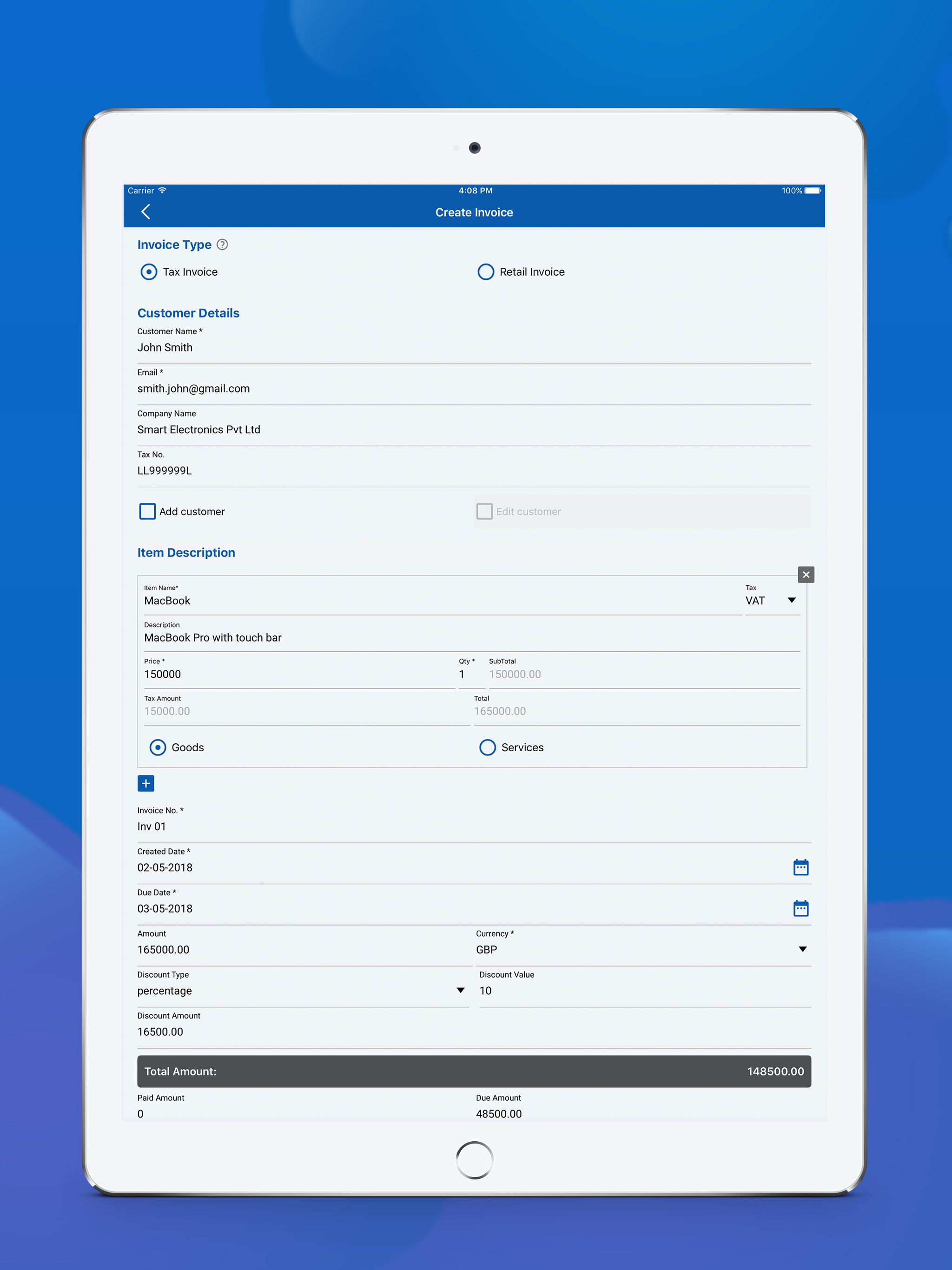
Task: Tap the battery indicator in status bar
Action: (x=813, y=191)
